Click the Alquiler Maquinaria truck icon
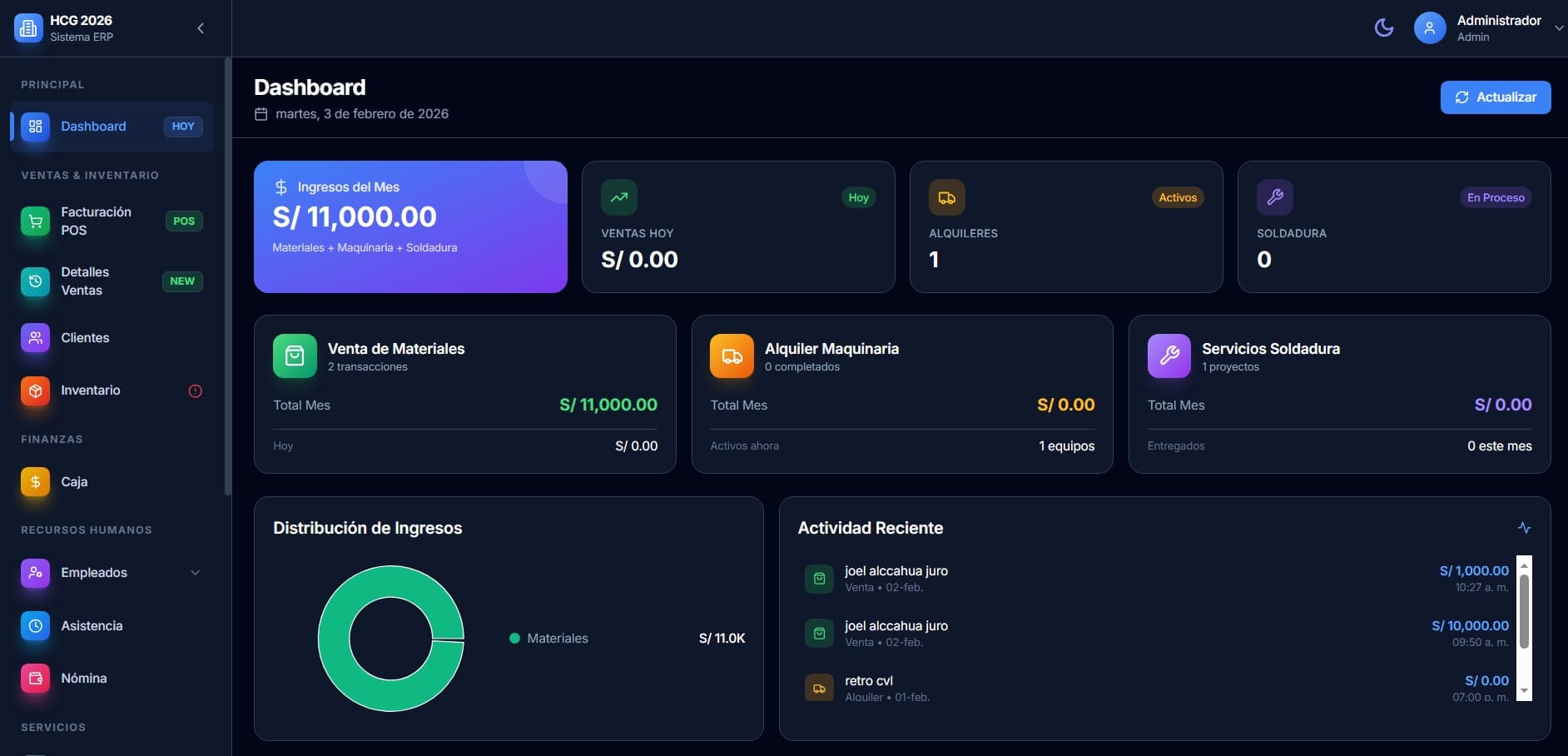The height and width of the screenshot is (756, 1568). coord(732,356)
